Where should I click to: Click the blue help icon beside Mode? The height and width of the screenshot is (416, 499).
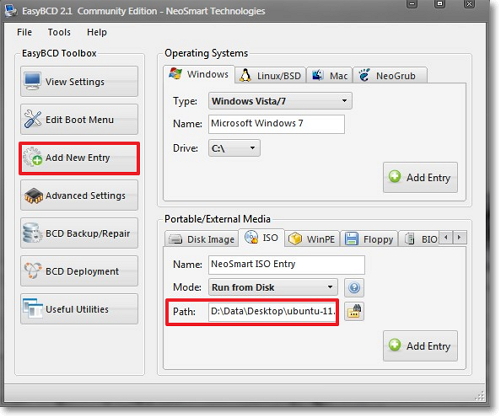pyautogui.click(x=354, y=287)
